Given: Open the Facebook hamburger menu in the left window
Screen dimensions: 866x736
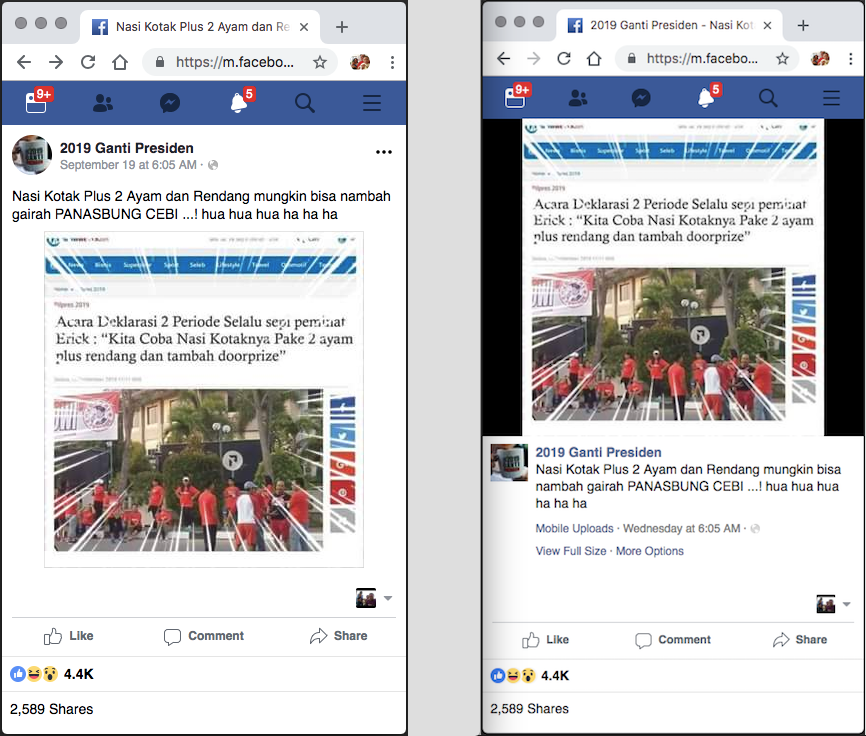Looking at the screenshot, I should [x=372, y=102].
